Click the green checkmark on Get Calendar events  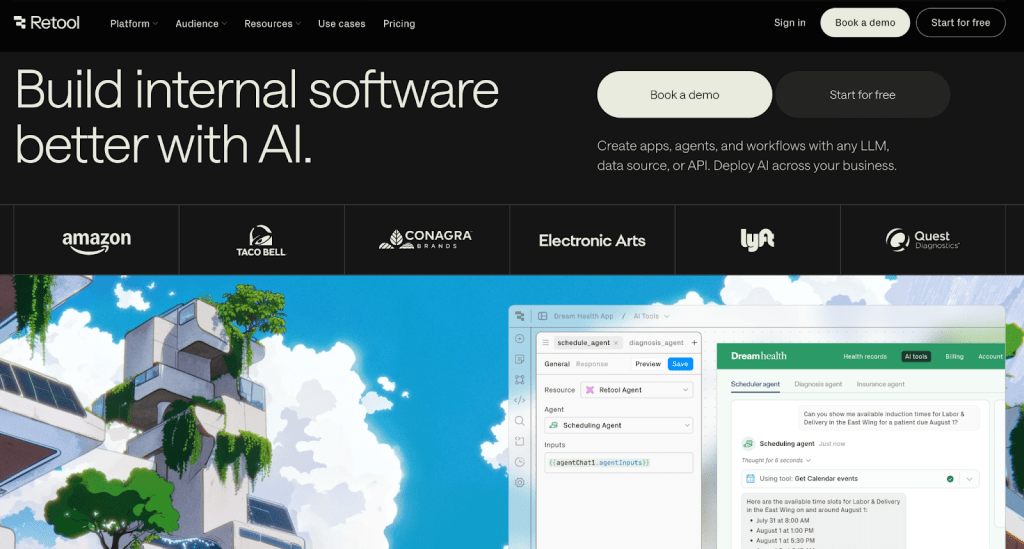(950, 479)
